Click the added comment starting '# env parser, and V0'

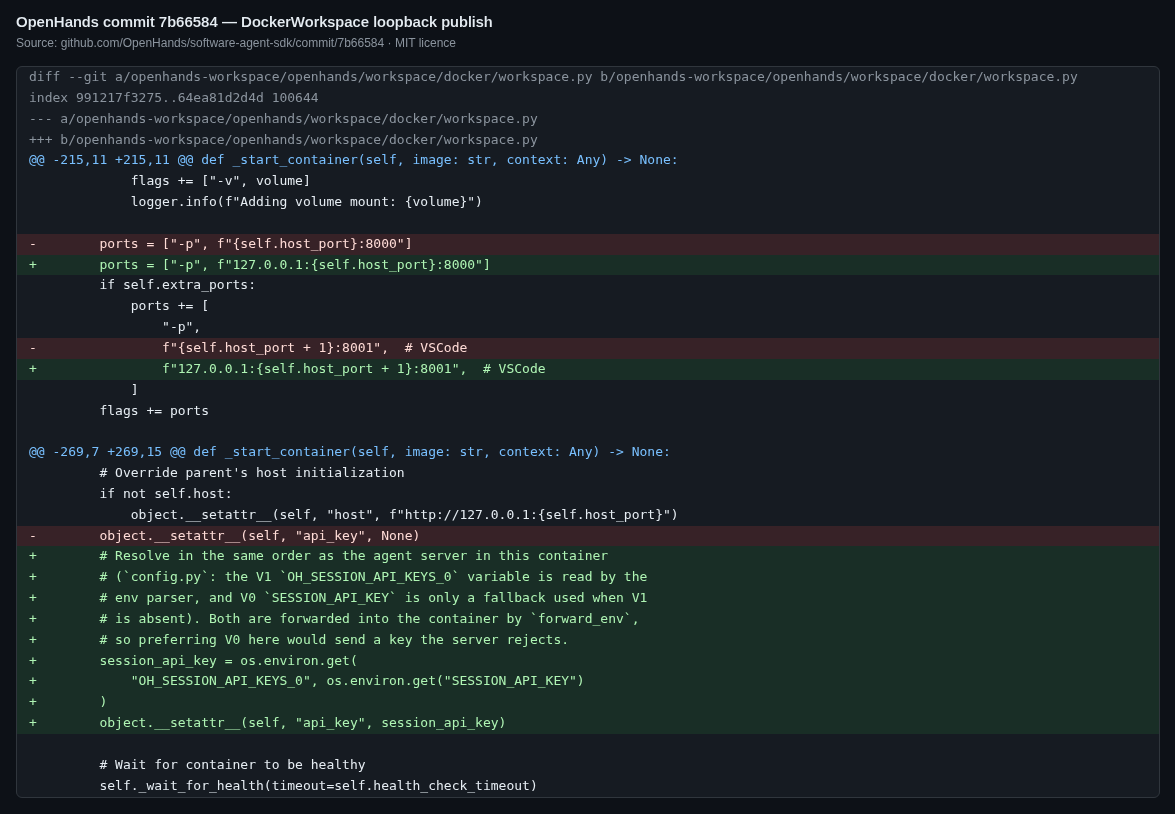[x=588, y=598]
